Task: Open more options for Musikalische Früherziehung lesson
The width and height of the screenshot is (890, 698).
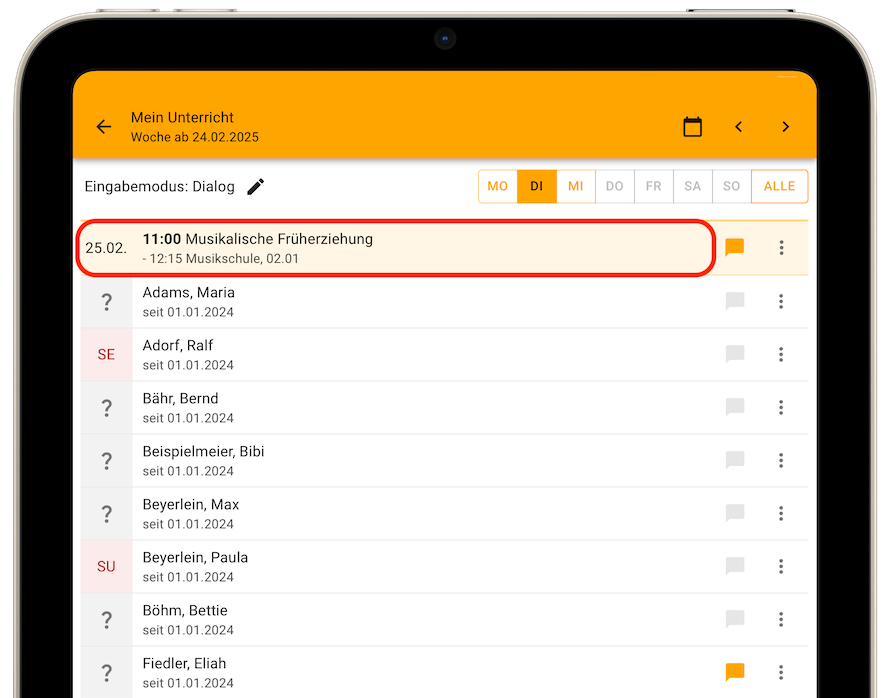Action: 782,247
